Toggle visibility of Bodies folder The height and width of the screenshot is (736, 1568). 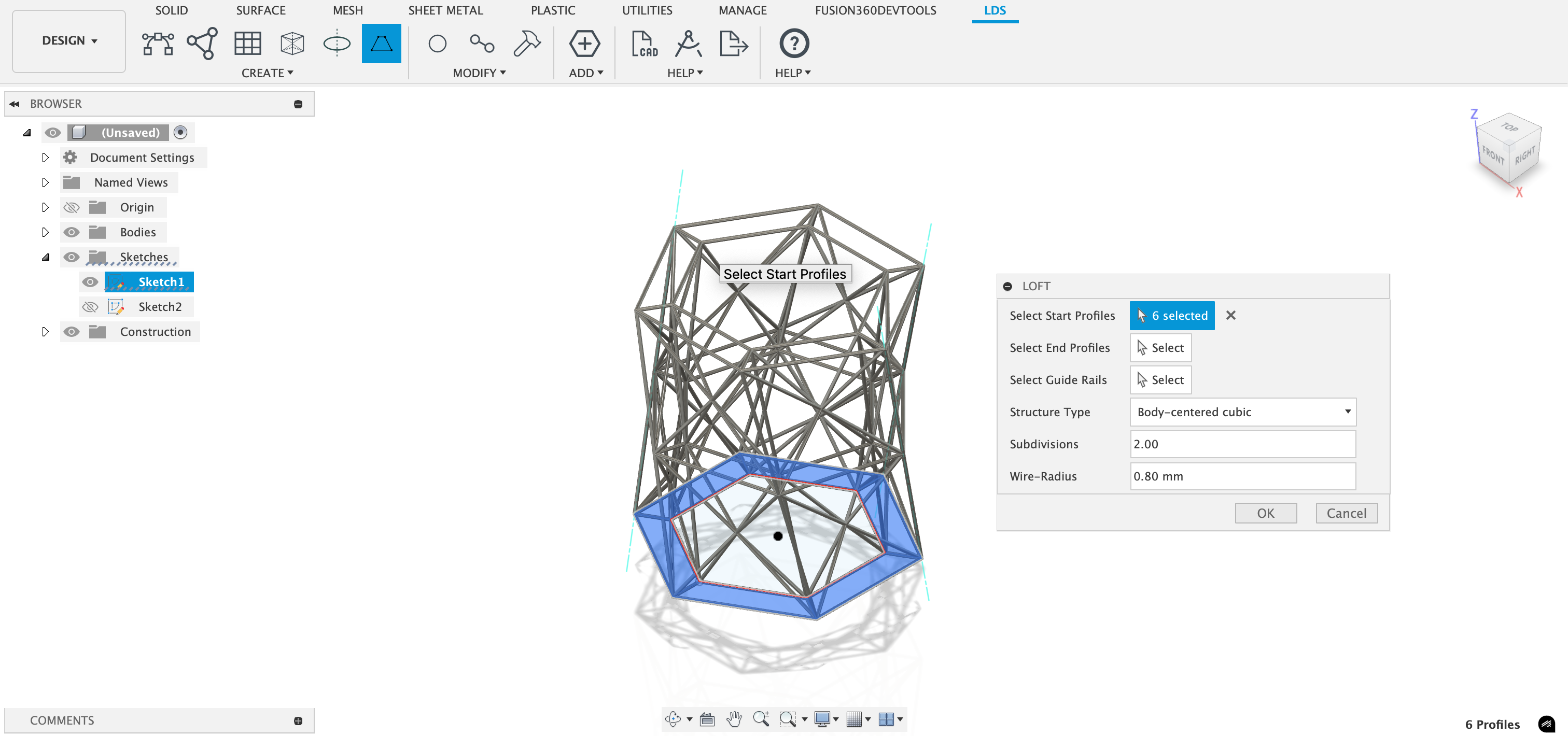pos(71,232)
